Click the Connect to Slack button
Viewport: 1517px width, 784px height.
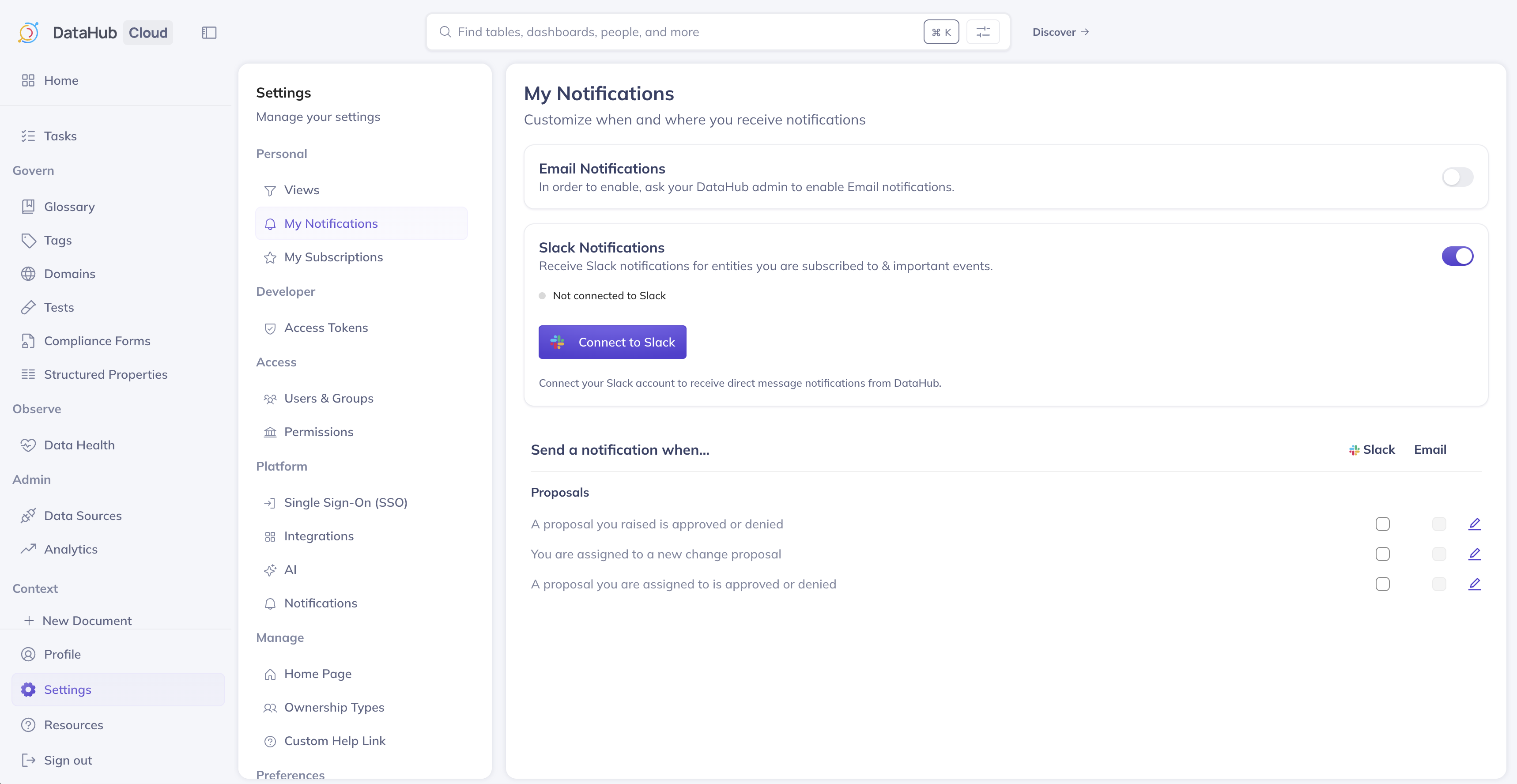tap(612, 342)
